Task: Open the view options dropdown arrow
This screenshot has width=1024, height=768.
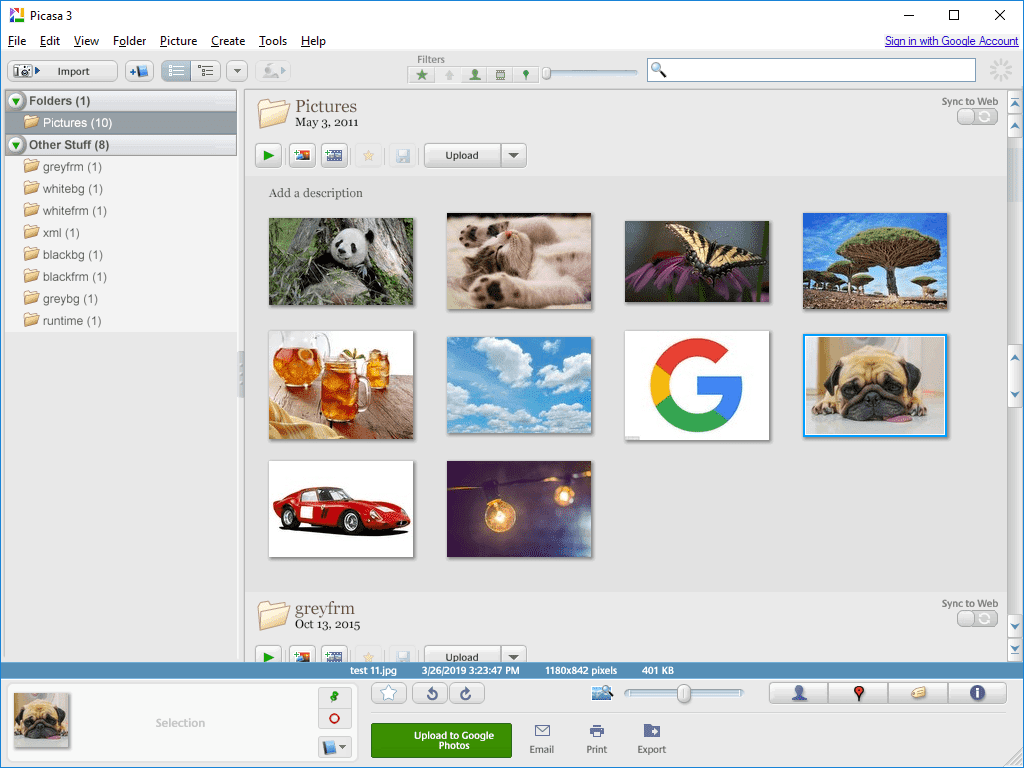Action: pyautogui.click(x=237, y=71)
